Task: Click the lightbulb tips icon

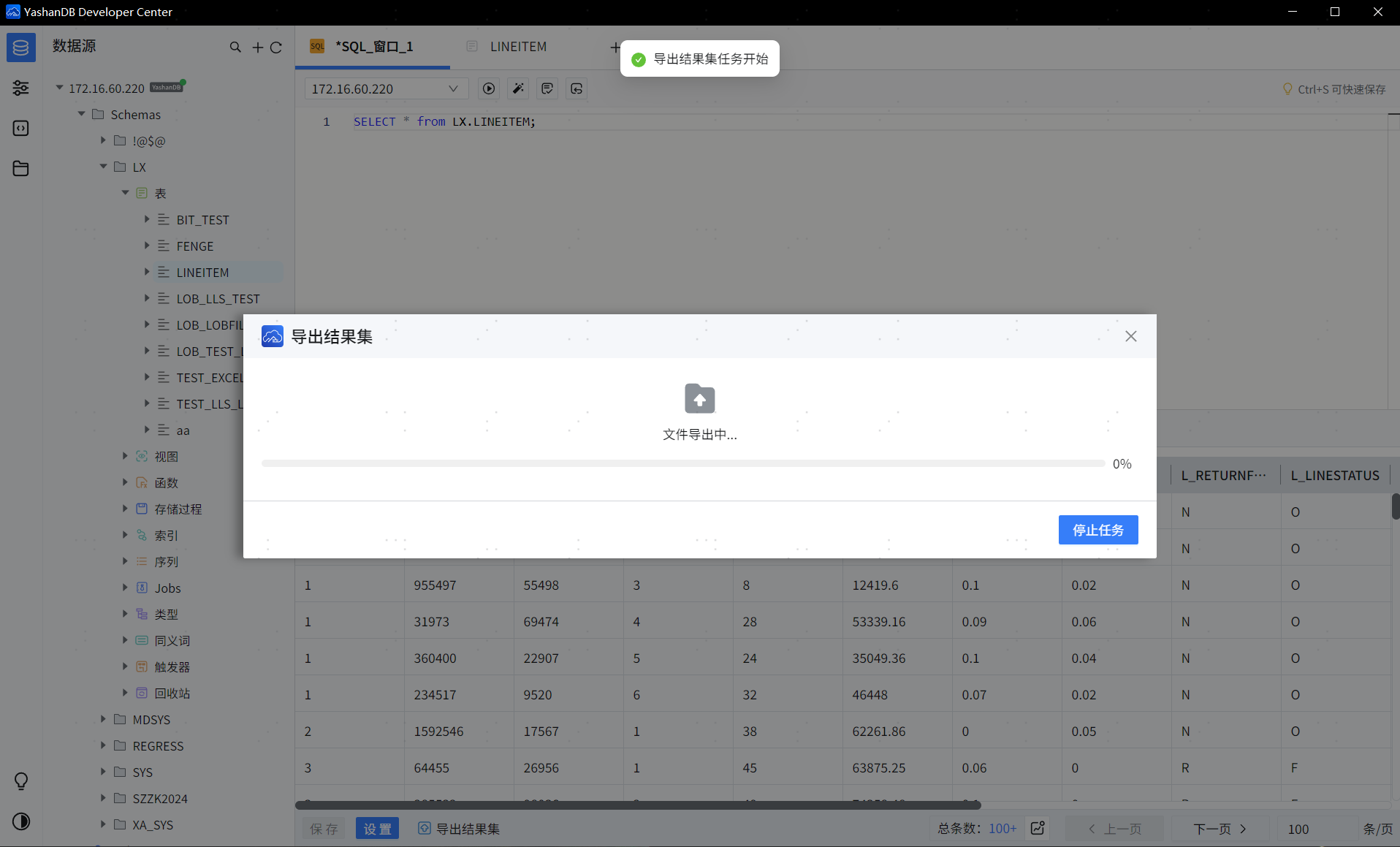Action: click(x=21, y=781)
